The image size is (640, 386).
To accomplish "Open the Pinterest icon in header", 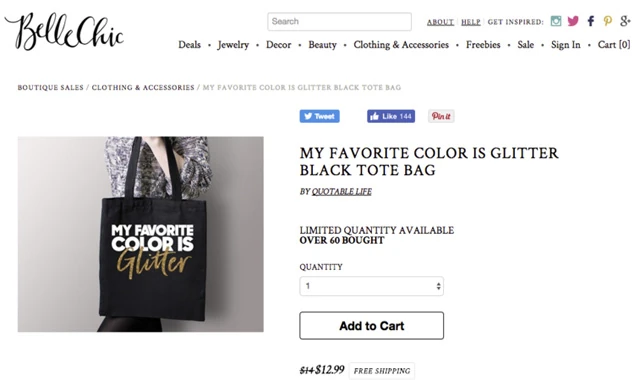I will click(x=607, y=21).
